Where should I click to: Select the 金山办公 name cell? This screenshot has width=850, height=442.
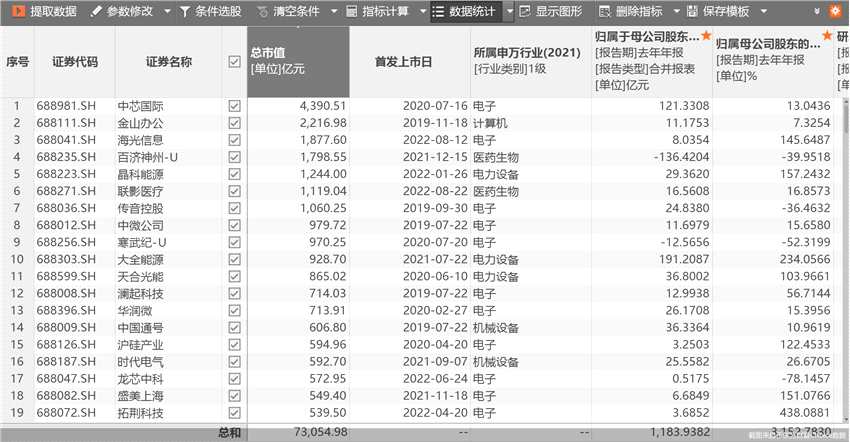(x=140, y=123)
